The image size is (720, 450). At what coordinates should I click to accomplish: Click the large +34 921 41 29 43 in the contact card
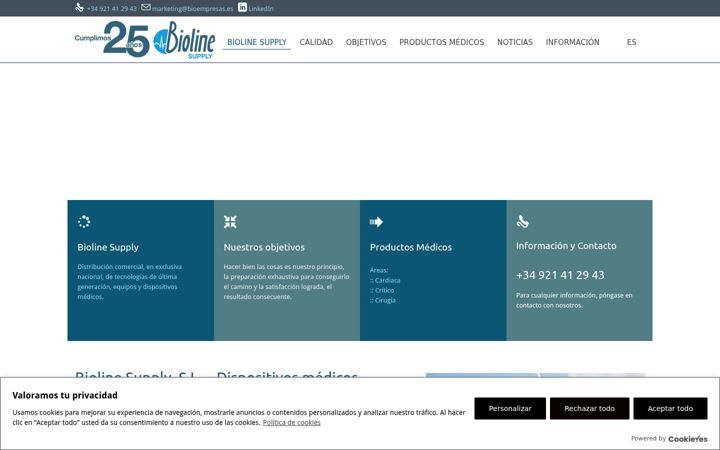560,275
